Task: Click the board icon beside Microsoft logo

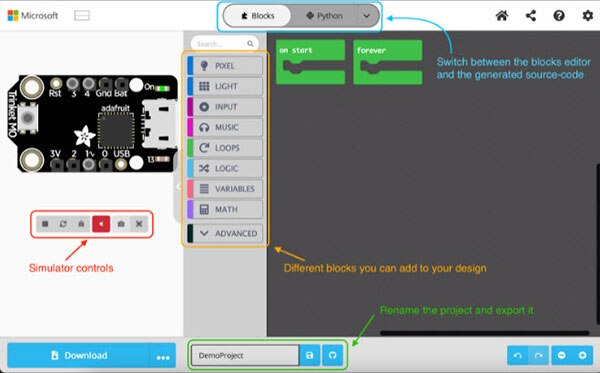Action: point(82,16)
